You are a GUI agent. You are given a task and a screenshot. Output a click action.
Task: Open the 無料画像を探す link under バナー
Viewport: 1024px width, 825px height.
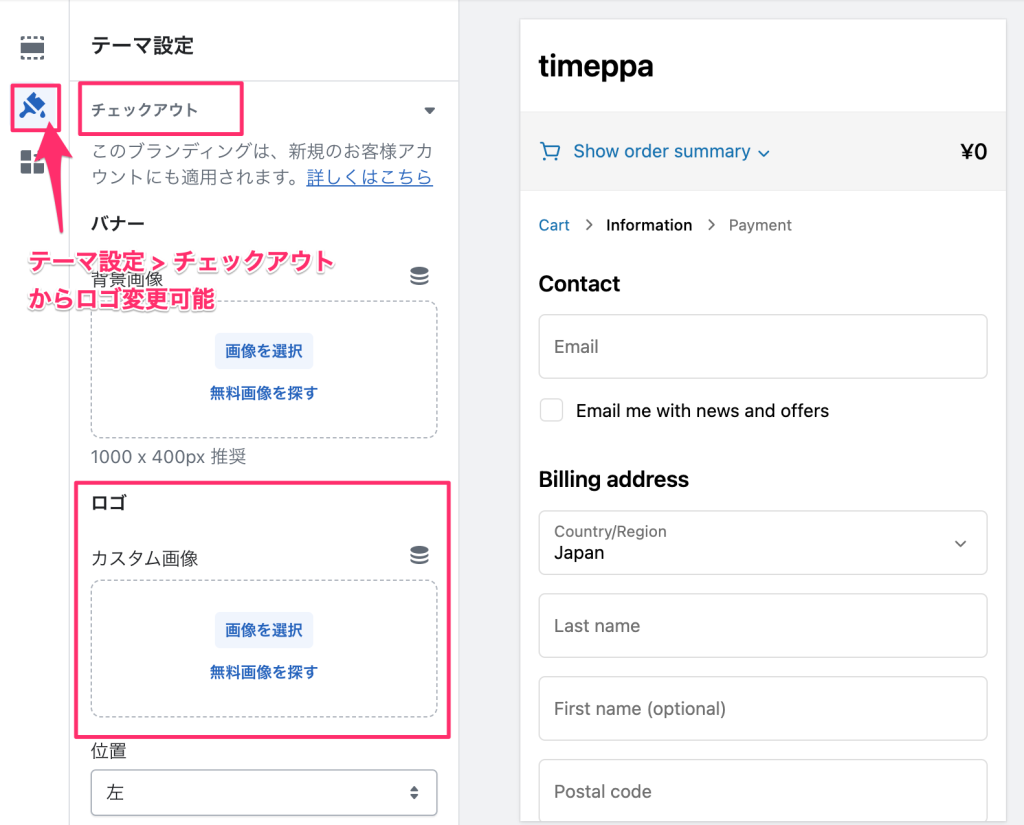pyautogui.click(x=263, y=393)
